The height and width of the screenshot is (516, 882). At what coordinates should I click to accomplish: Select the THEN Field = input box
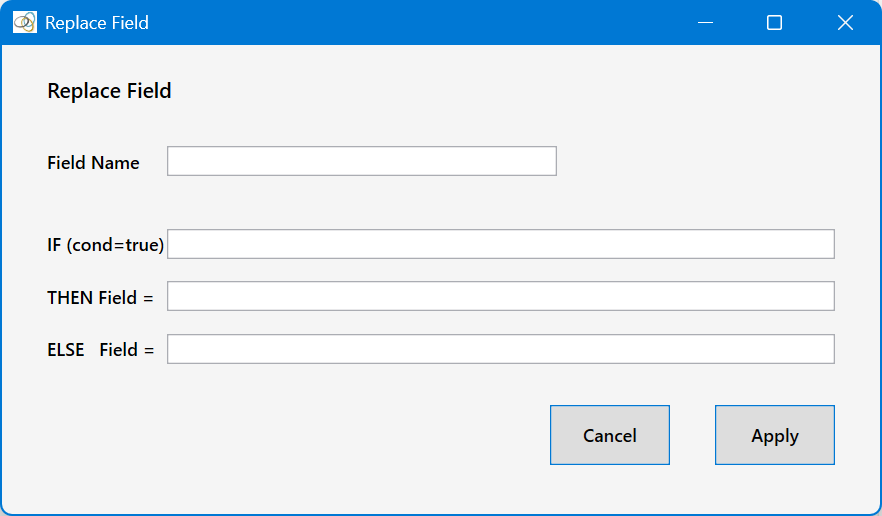coord(501,296)
